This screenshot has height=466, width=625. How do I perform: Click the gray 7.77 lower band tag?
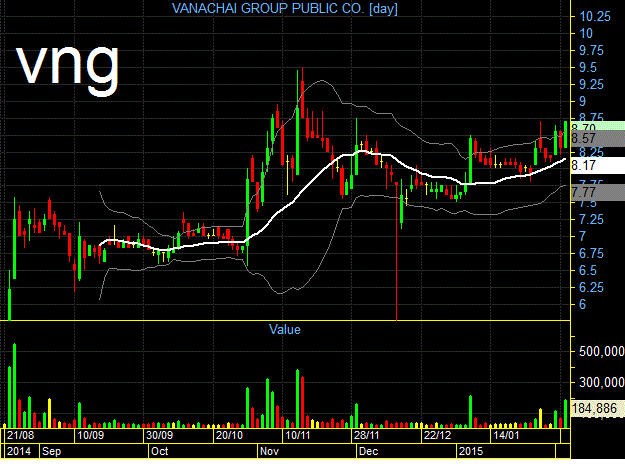598,193
